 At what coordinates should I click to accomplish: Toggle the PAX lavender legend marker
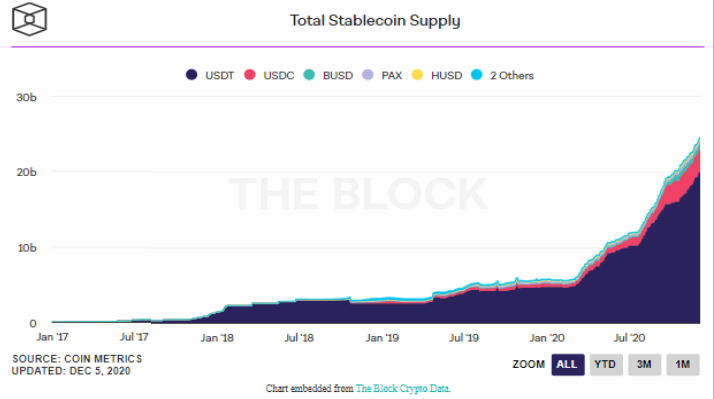368,75
